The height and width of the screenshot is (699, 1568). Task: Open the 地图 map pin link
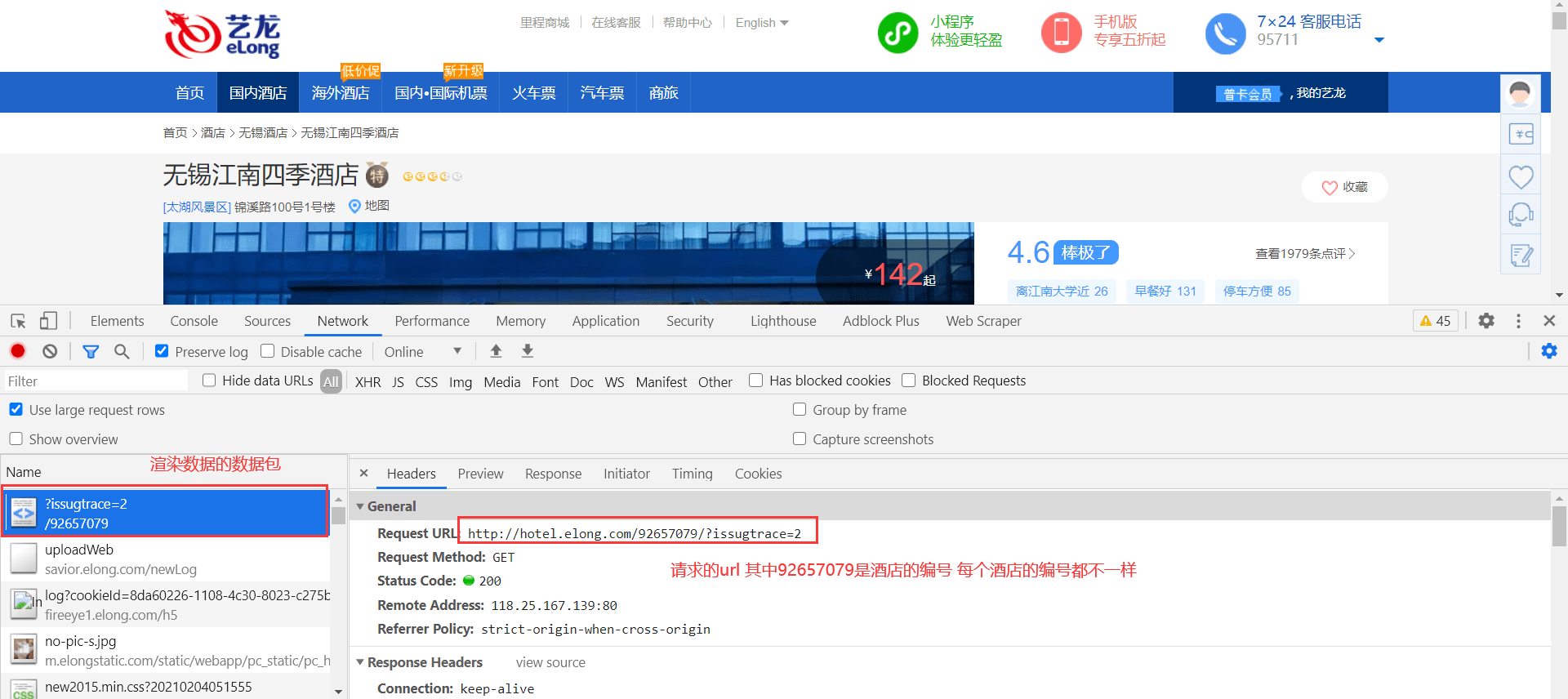[x=369, y=206]
